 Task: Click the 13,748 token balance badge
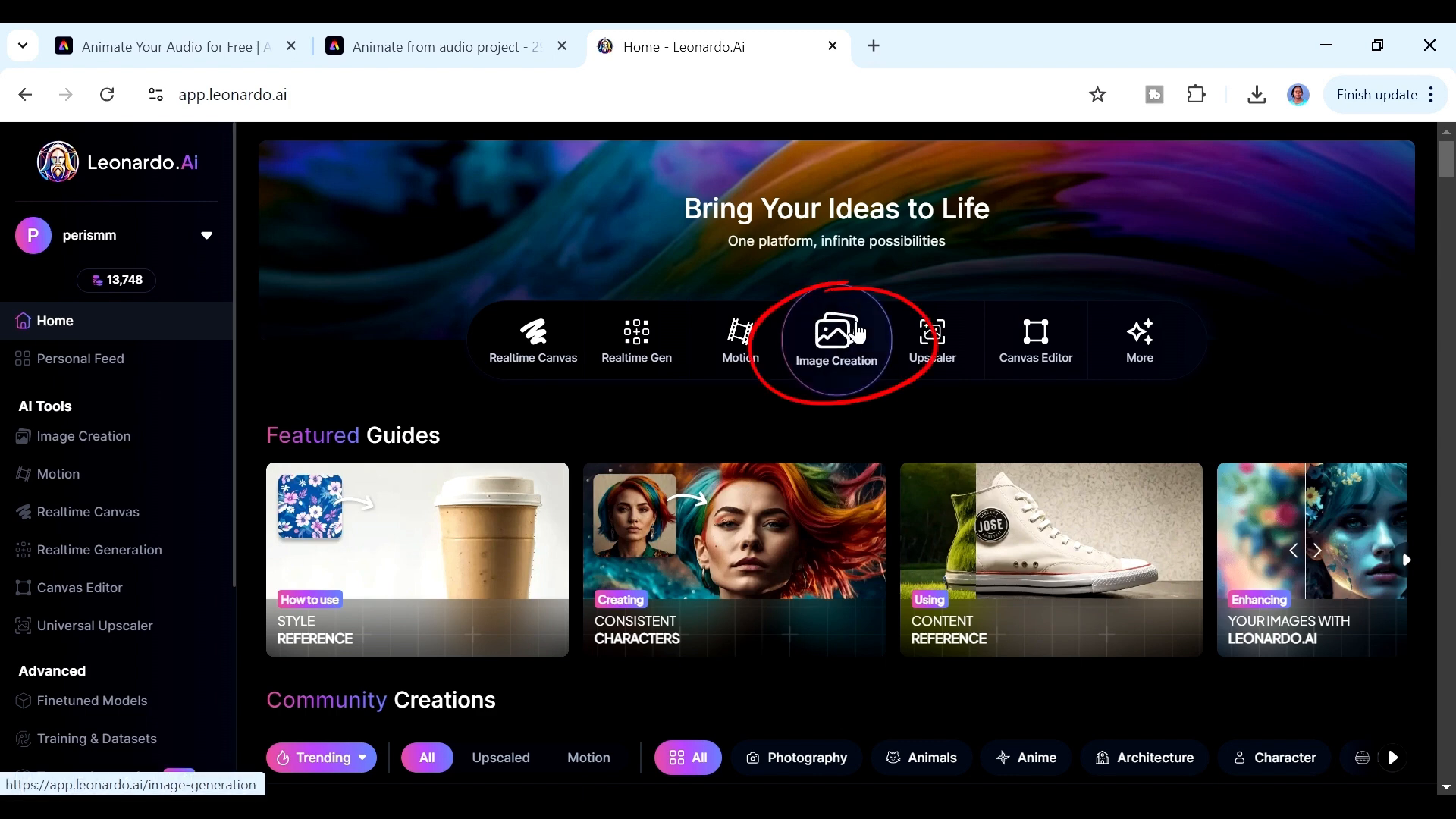pos(116,280)
